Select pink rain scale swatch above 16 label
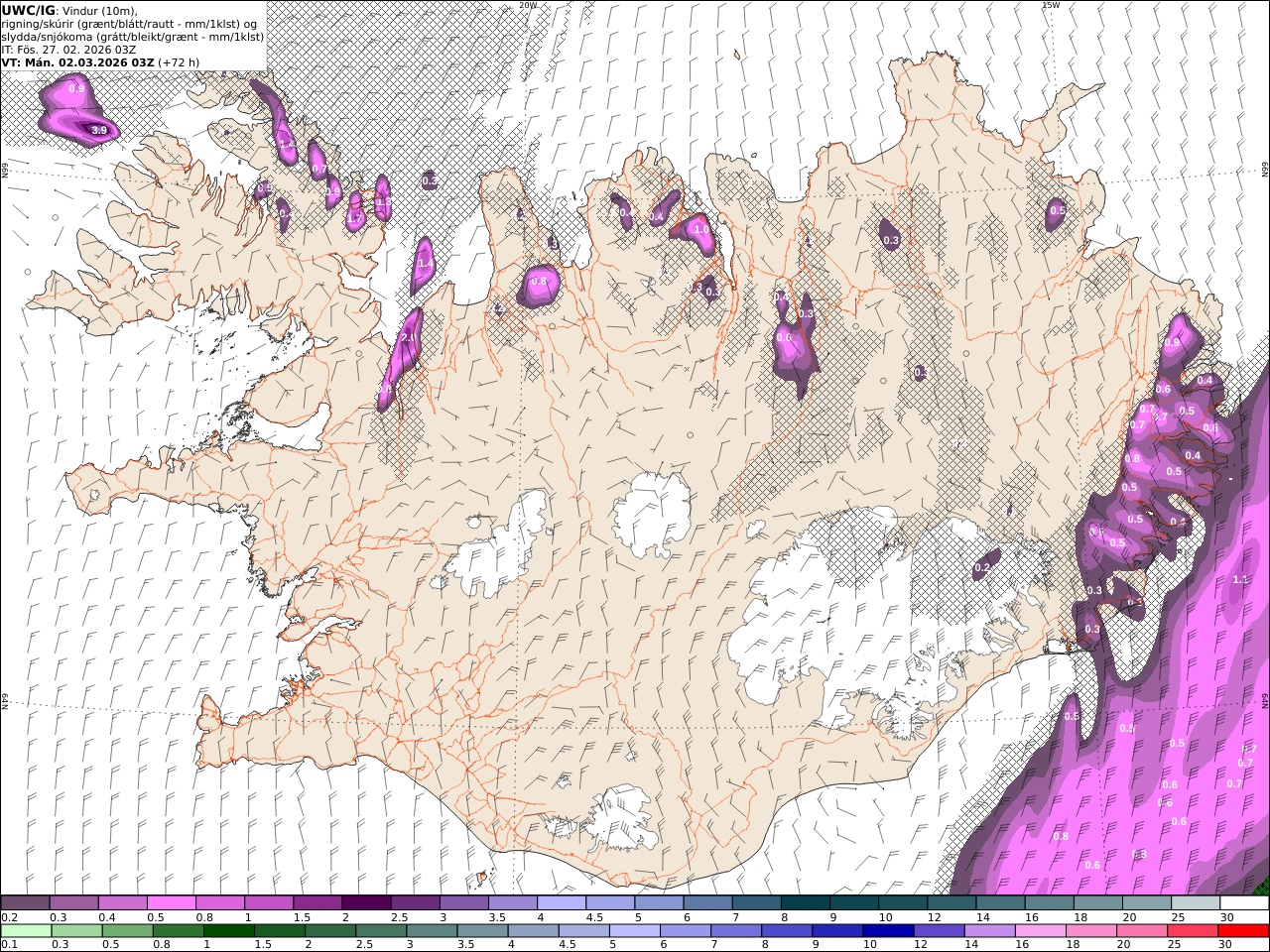Screen dimensions: 1270x952 tap(1042, 931)
